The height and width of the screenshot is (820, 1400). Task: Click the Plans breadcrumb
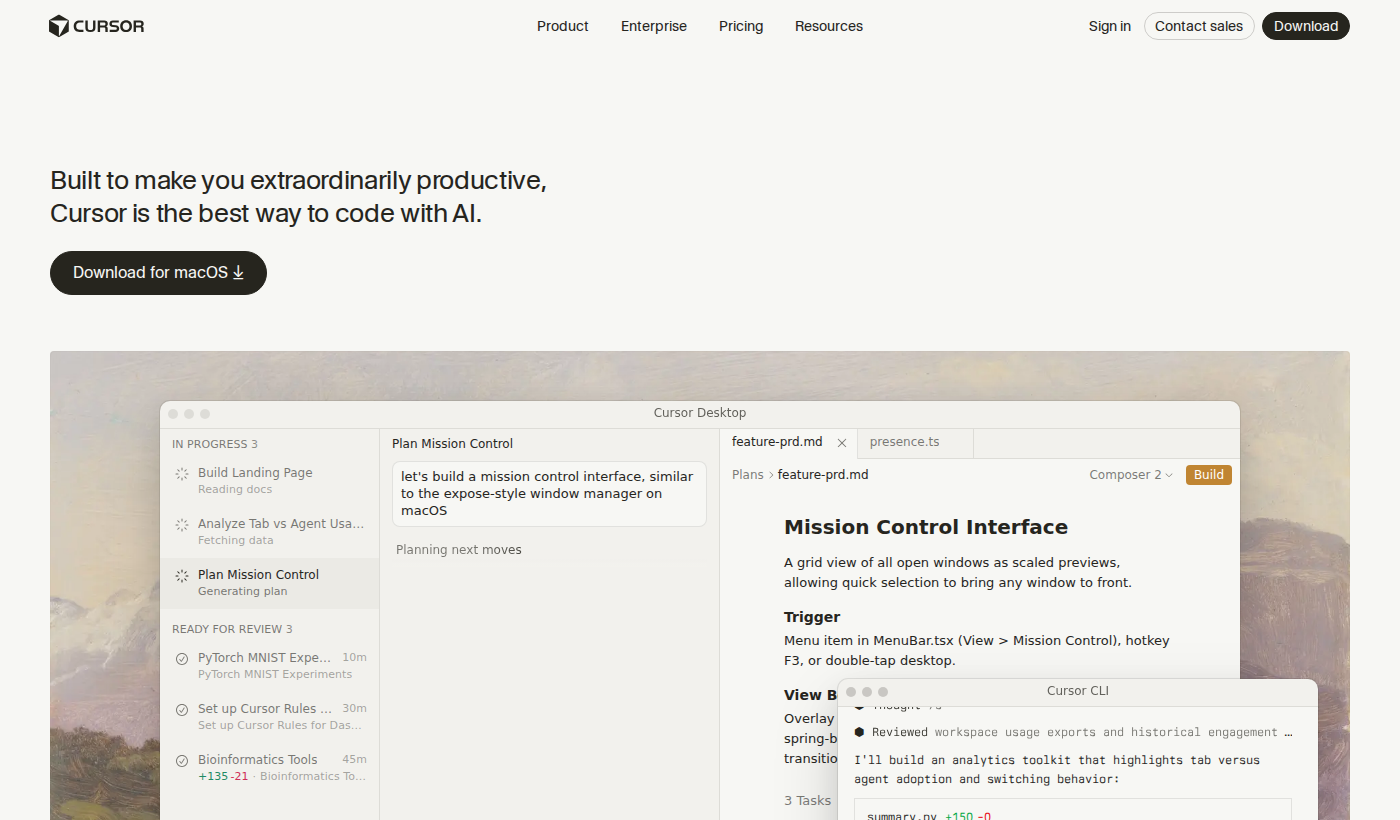748,475
